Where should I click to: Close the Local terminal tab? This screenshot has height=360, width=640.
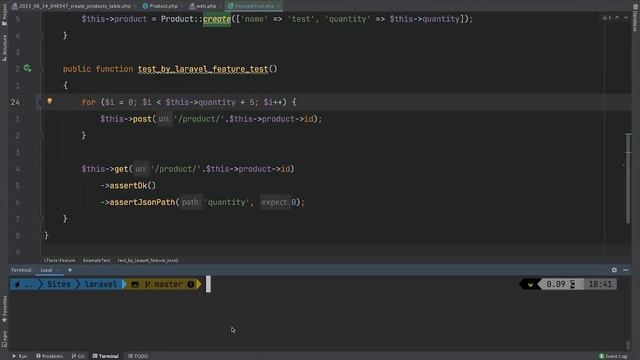(58, 270)
